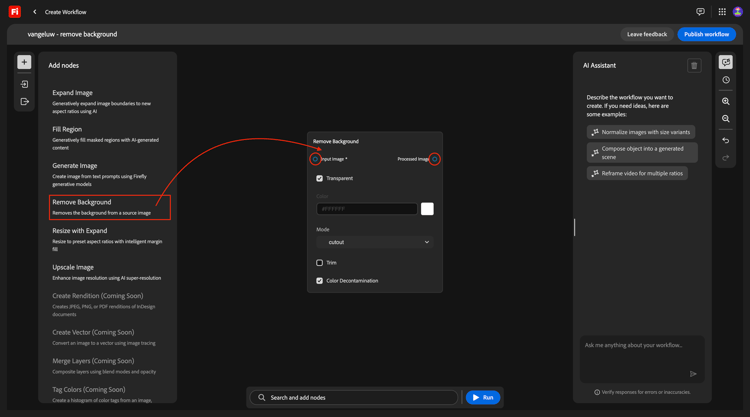Image resolution: width=750 pixels, height=417 pixels.
Task: Click the output node icon in left toolbar
Action: click(x=24, y=101)
